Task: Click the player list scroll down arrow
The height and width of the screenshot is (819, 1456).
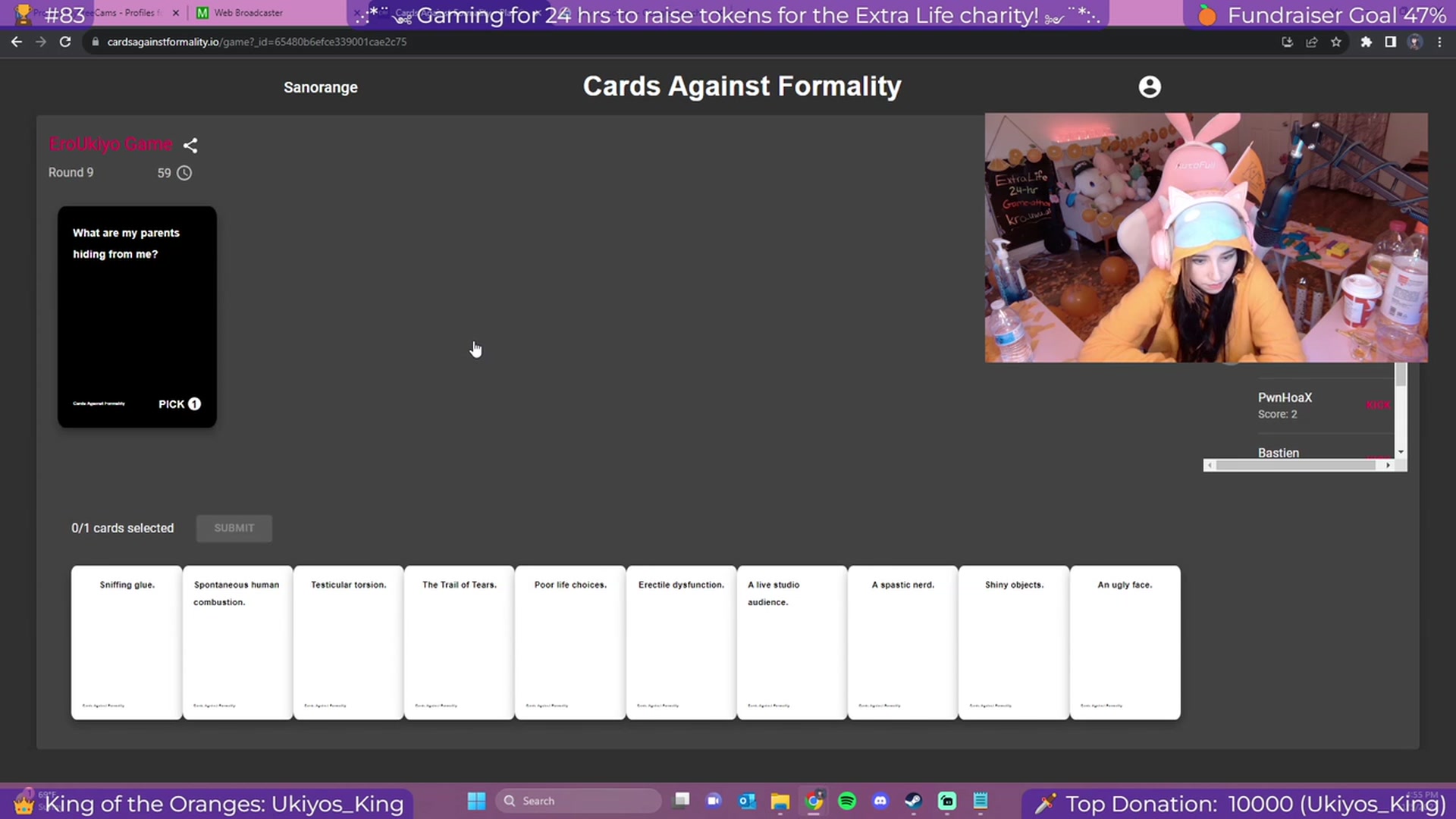Action: tap(1401, 452)
